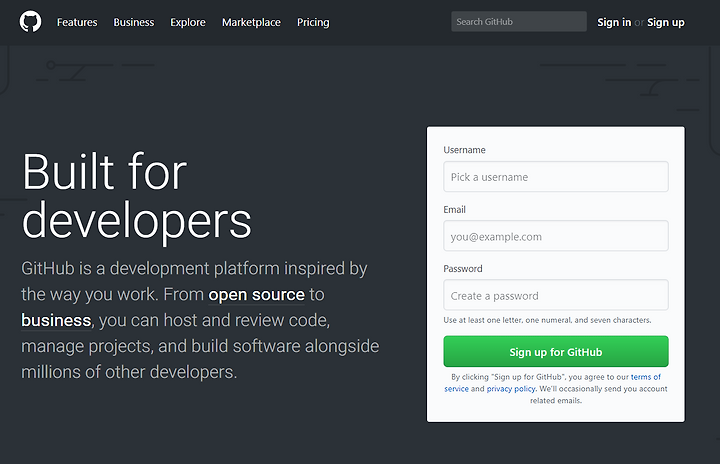720x464 pixels.
Task: Click Sign in at top right
Action: click(x=614, y=22)
